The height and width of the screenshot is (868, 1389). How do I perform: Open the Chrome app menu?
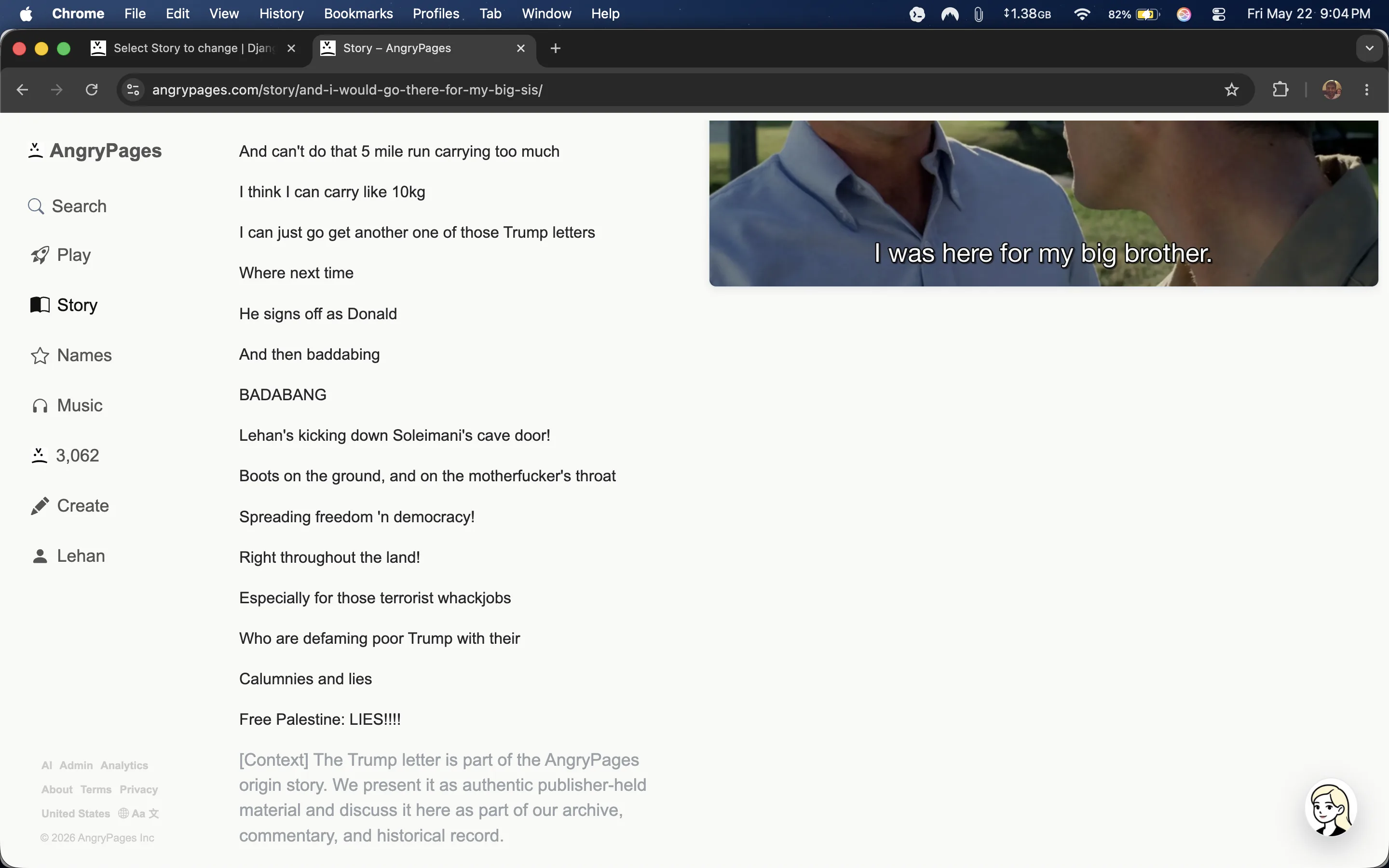pyautogui.click(x=78, y=14)
